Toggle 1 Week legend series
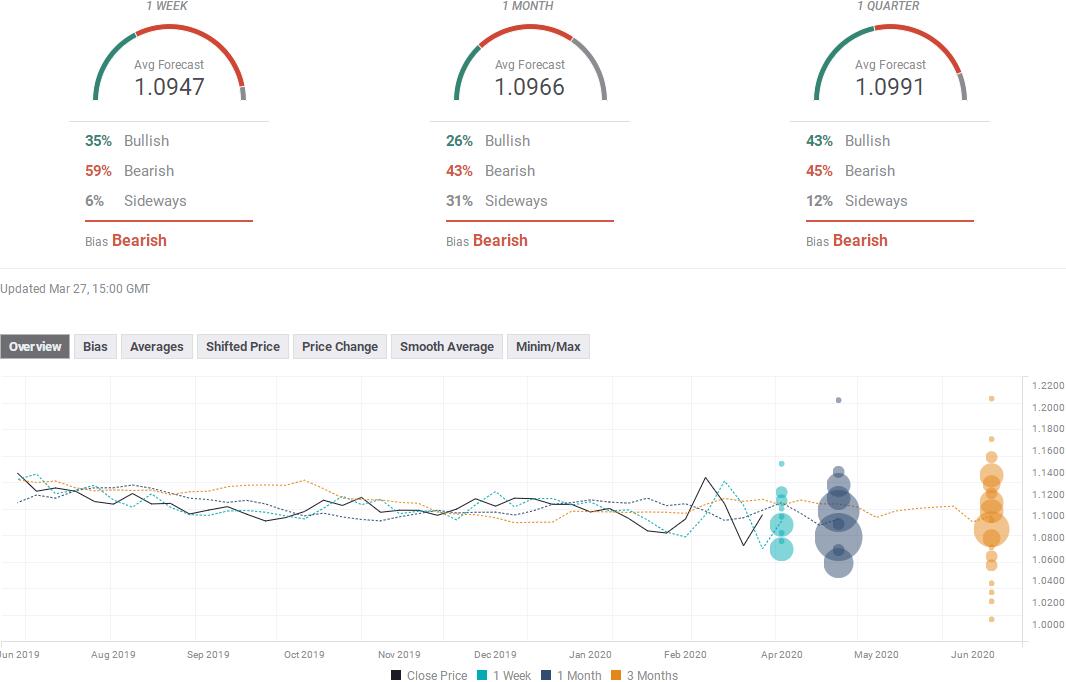Viewport: 1066px width, 682px height. coord(504,675)
